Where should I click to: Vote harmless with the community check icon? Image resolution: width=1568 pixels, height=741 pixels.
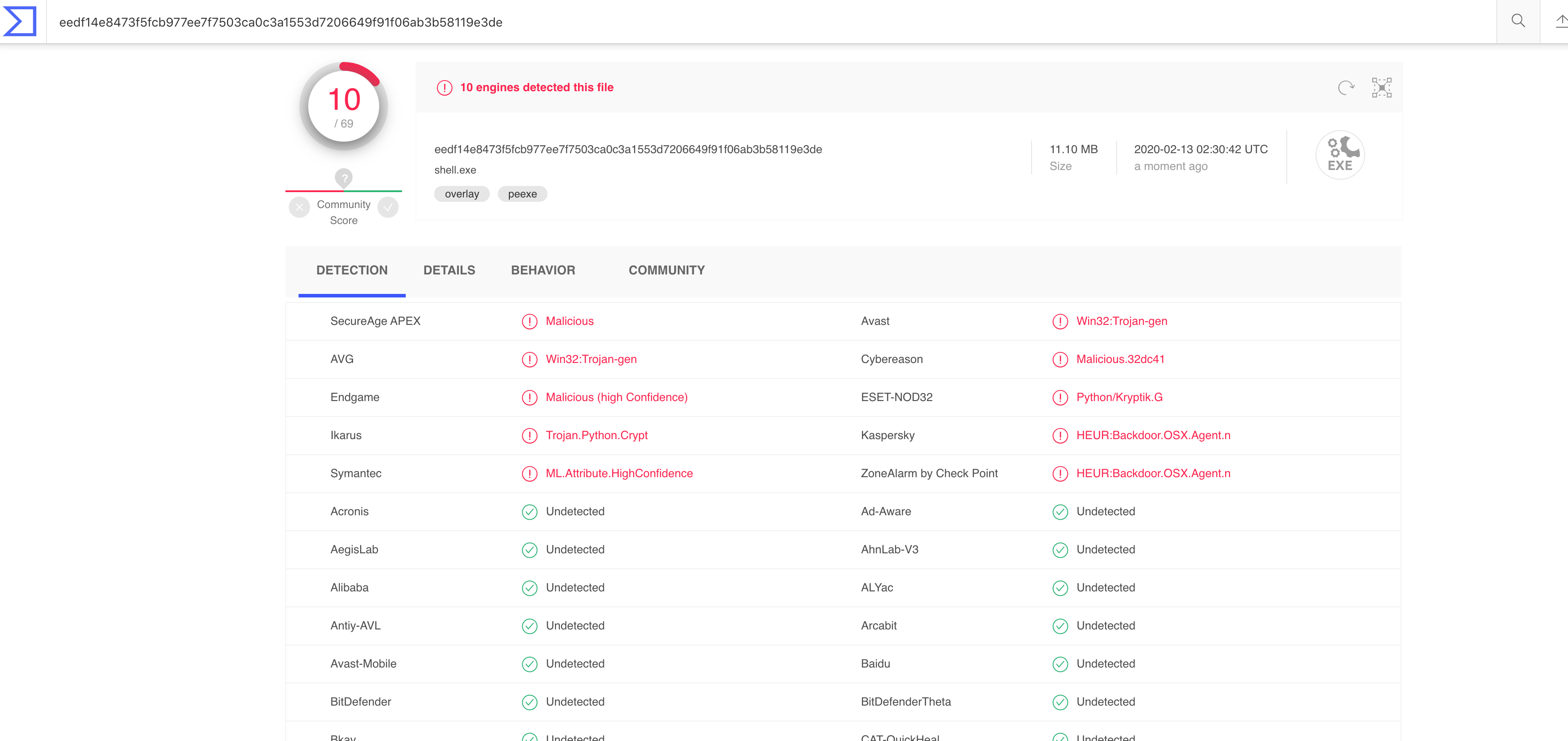pos(388,207)
